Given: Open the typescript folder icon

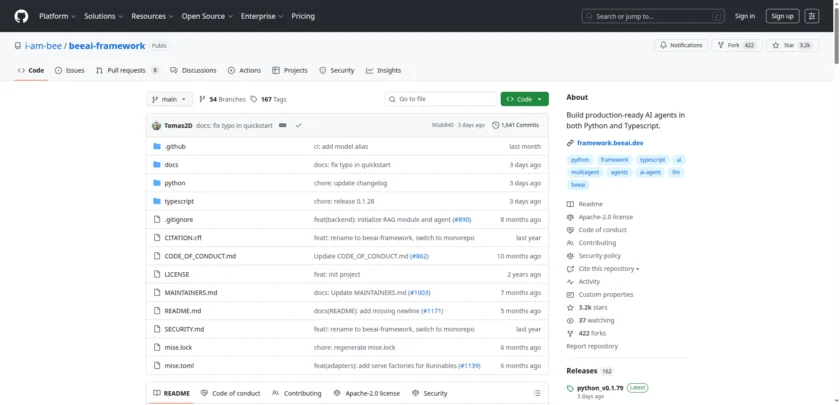Looking at the screenshot, I should (157, 201).
